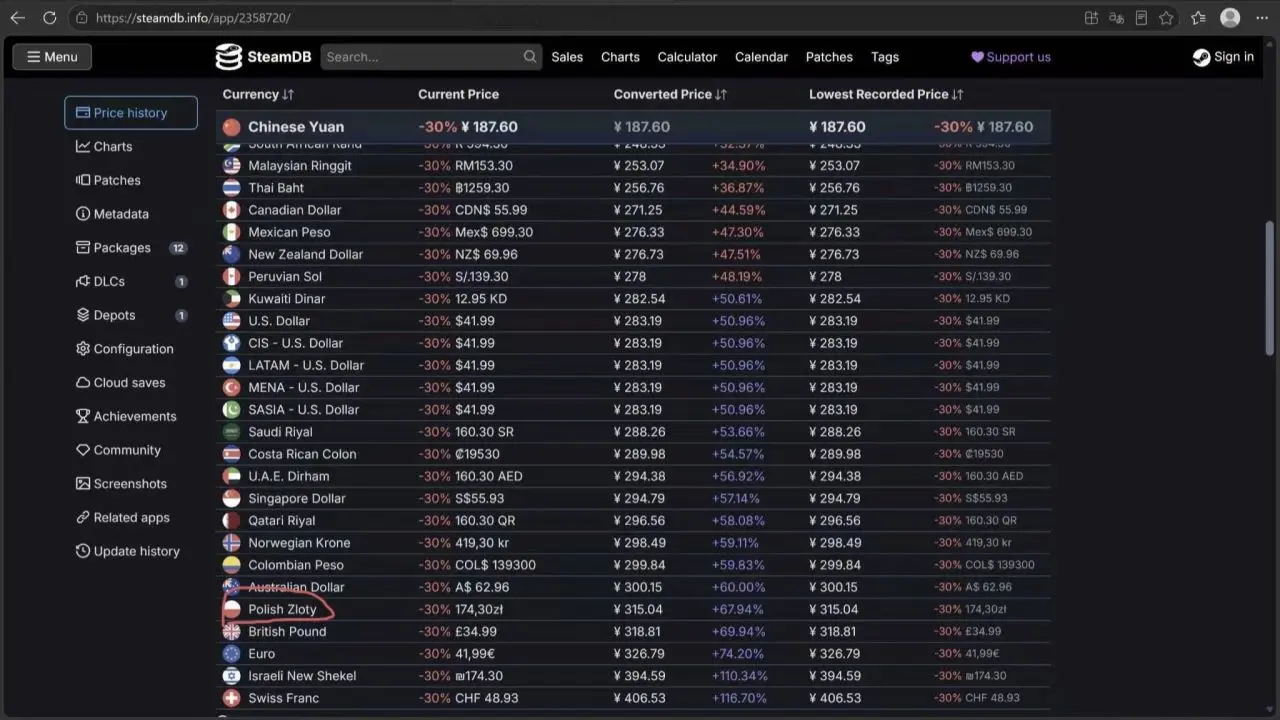Click the Swiss Franc flag icon
Screen dimensions: 1280x720
[x=231, y=698]
